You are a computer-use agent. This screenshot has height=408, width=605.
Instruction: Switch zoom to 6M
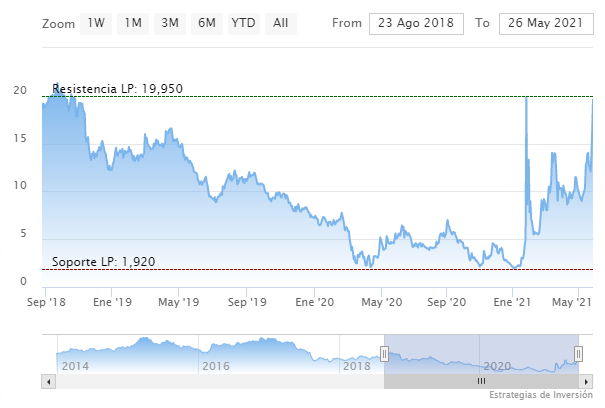pos(206,22)
